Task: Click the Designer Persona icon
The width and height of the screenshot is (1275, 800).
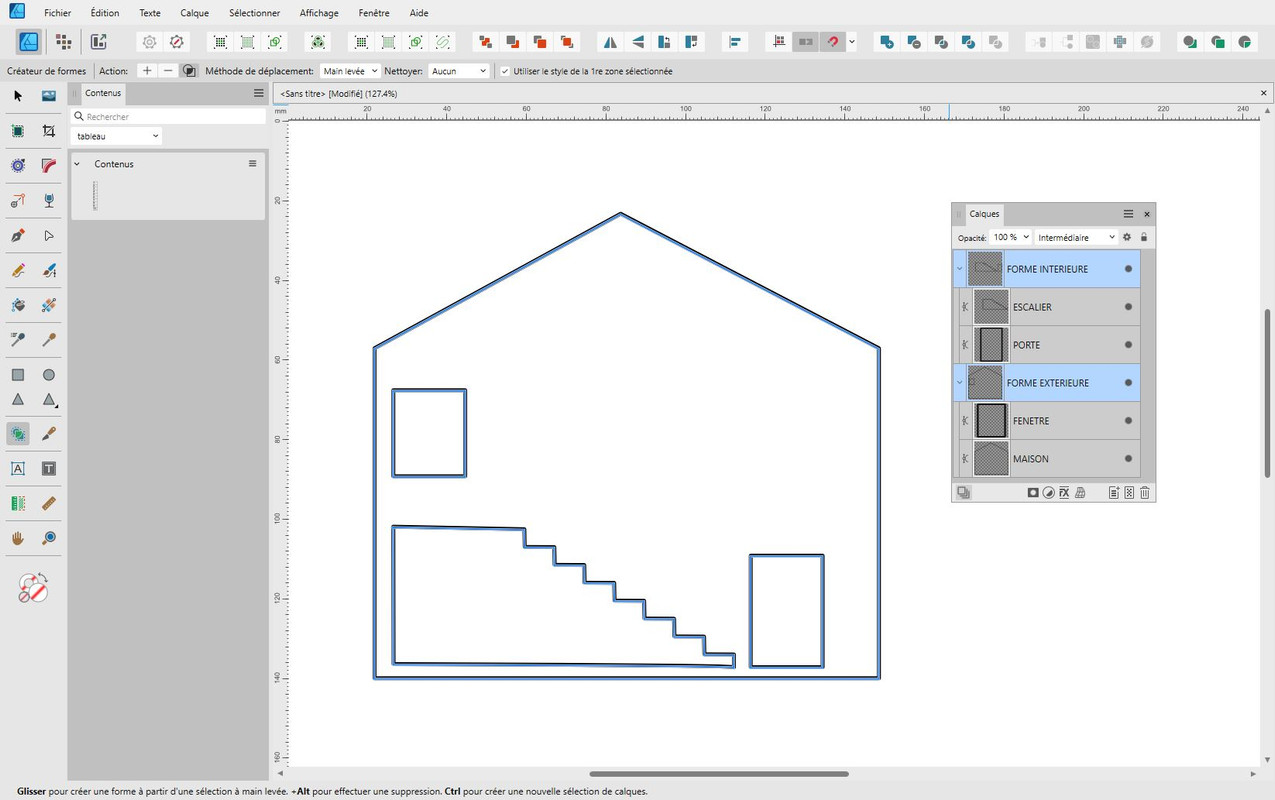Action: point(29,42)
